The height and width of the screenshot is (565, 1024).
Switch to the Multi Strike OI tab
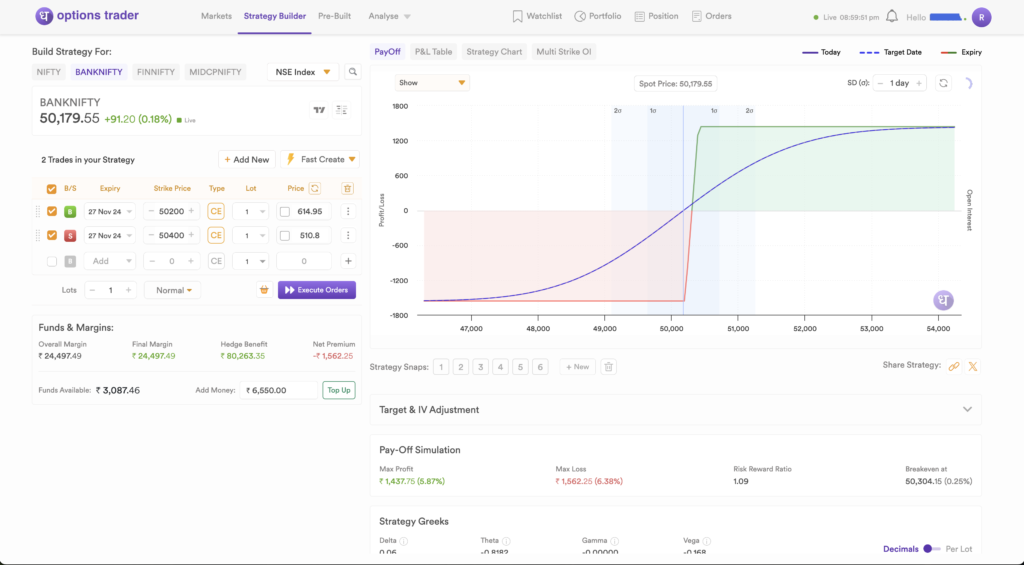[564, 52]
